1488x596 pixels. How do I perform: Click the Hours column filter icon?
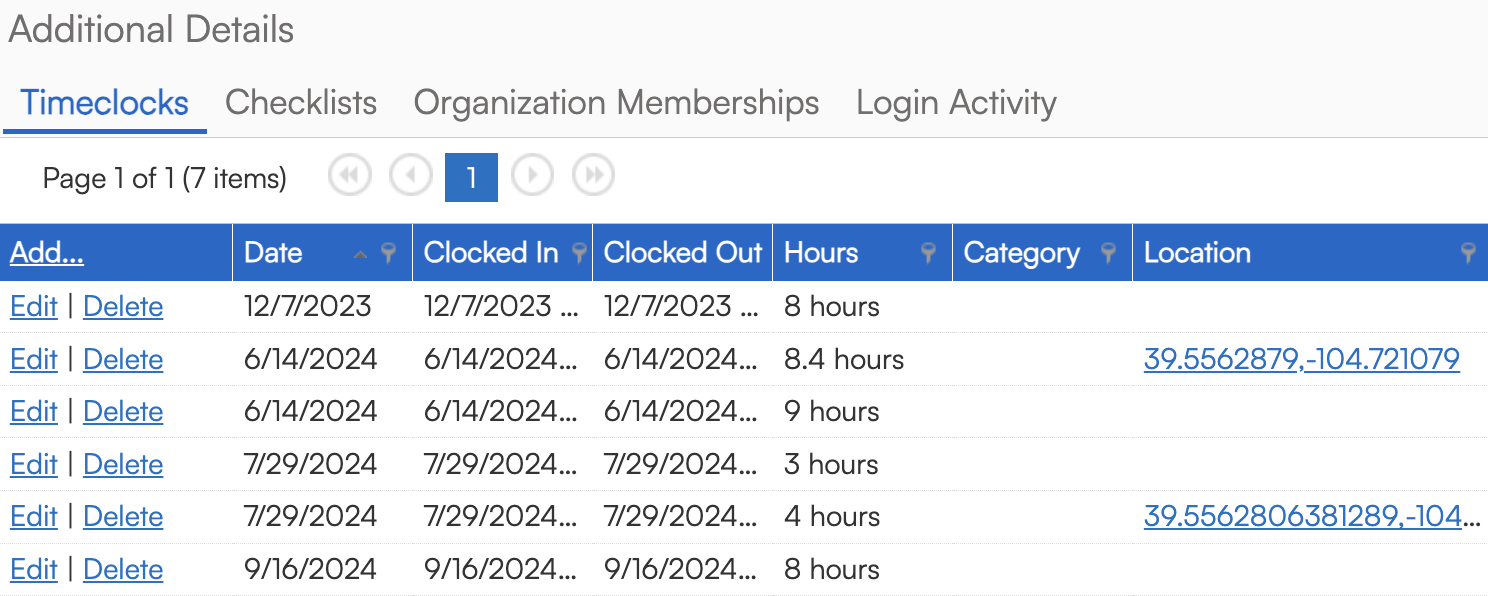tap(929, 254)
